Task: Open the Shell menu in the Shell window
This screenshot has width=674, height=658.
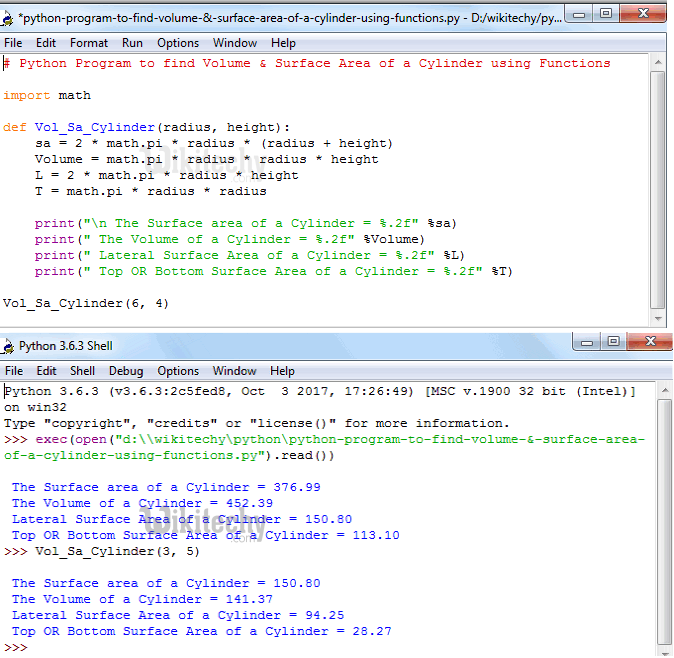Action: click(81, 371)
